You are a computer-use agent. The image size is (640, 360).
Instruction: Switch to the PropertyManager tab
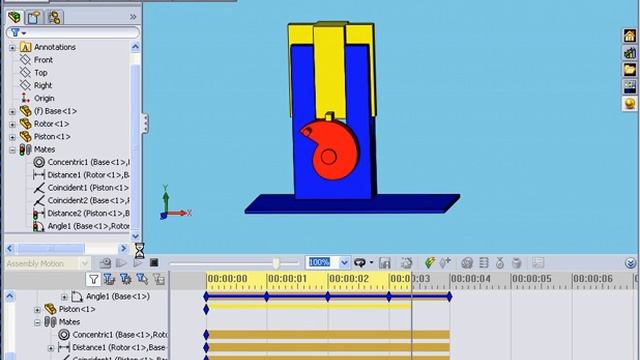click(x=34, y=17)
